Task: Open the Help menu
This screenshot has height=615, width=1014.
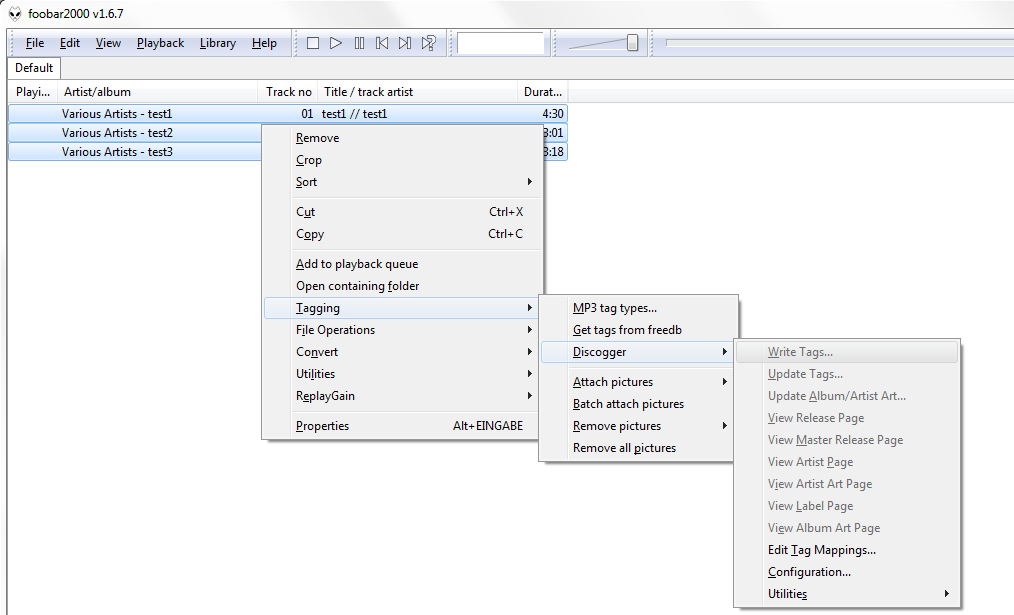Action: pos(264,43)
